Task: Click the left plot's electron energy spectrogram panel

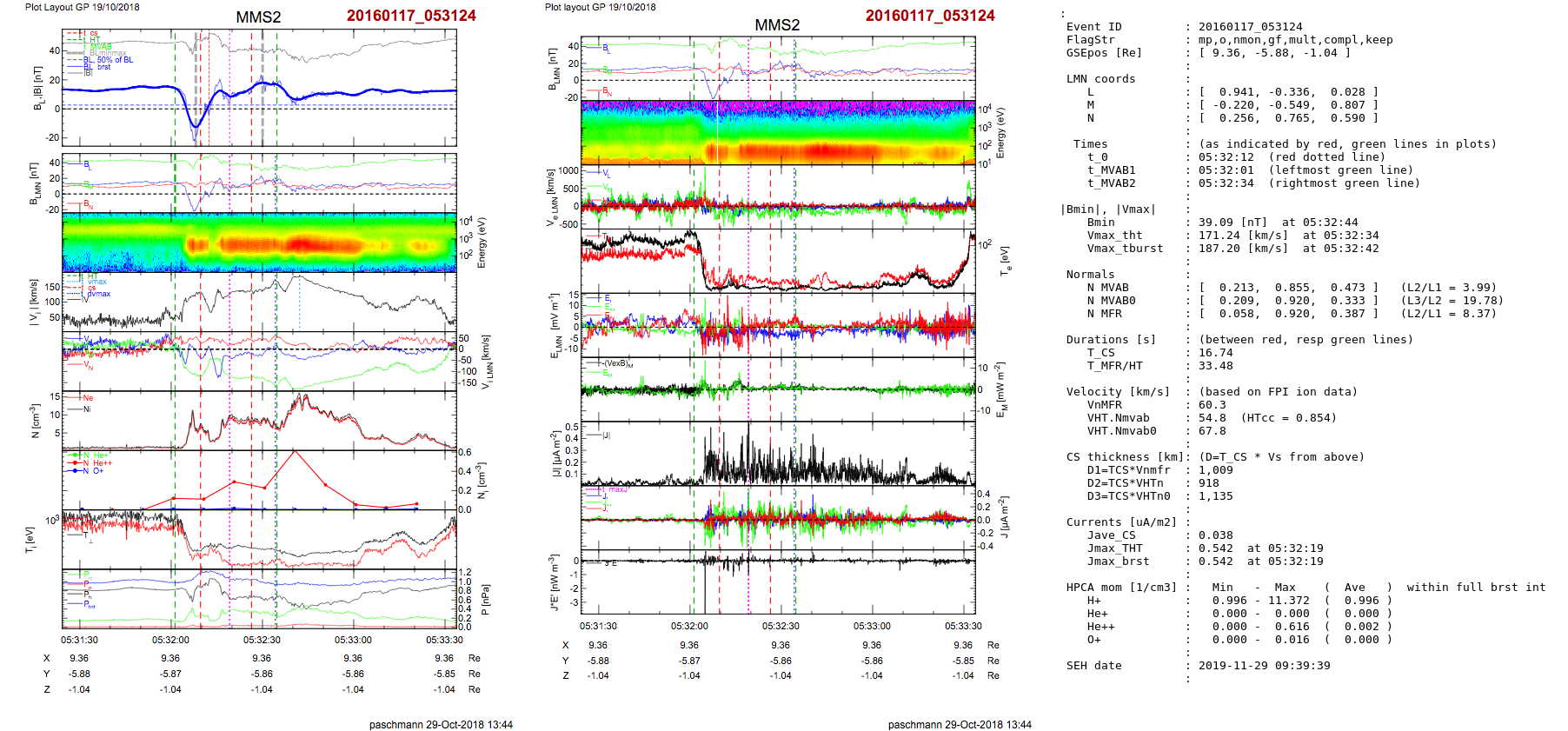Action: (x=259, y=243)
